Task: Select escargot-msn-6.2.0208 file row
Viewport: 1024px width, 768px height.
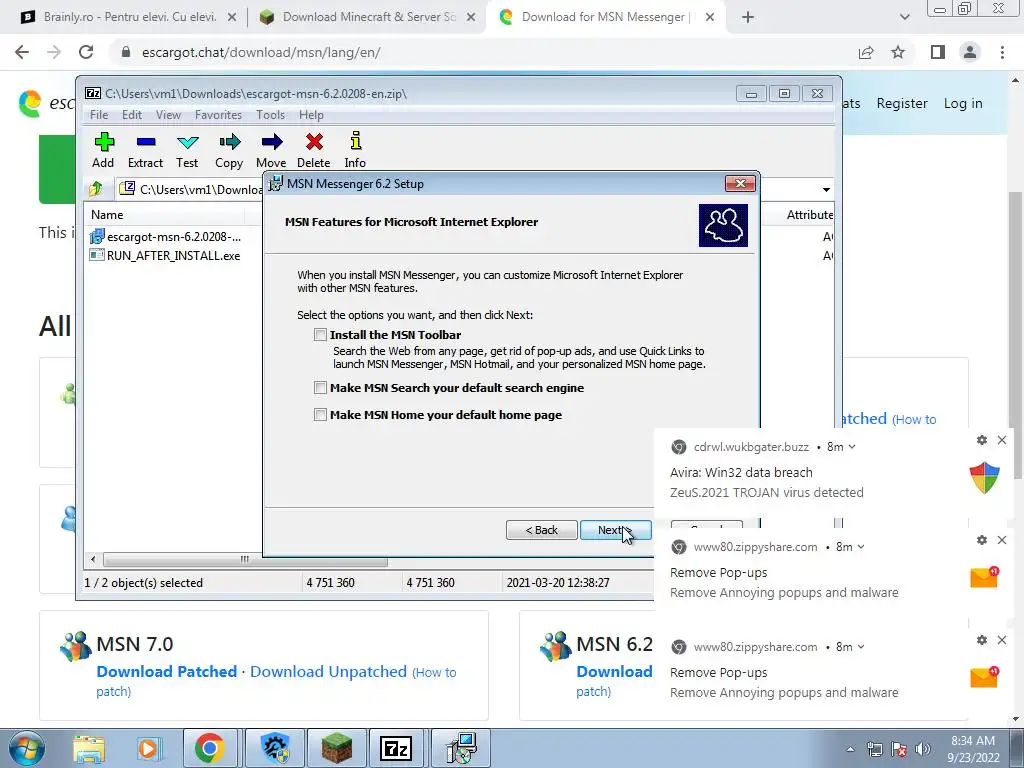Action: pos(174,236)
